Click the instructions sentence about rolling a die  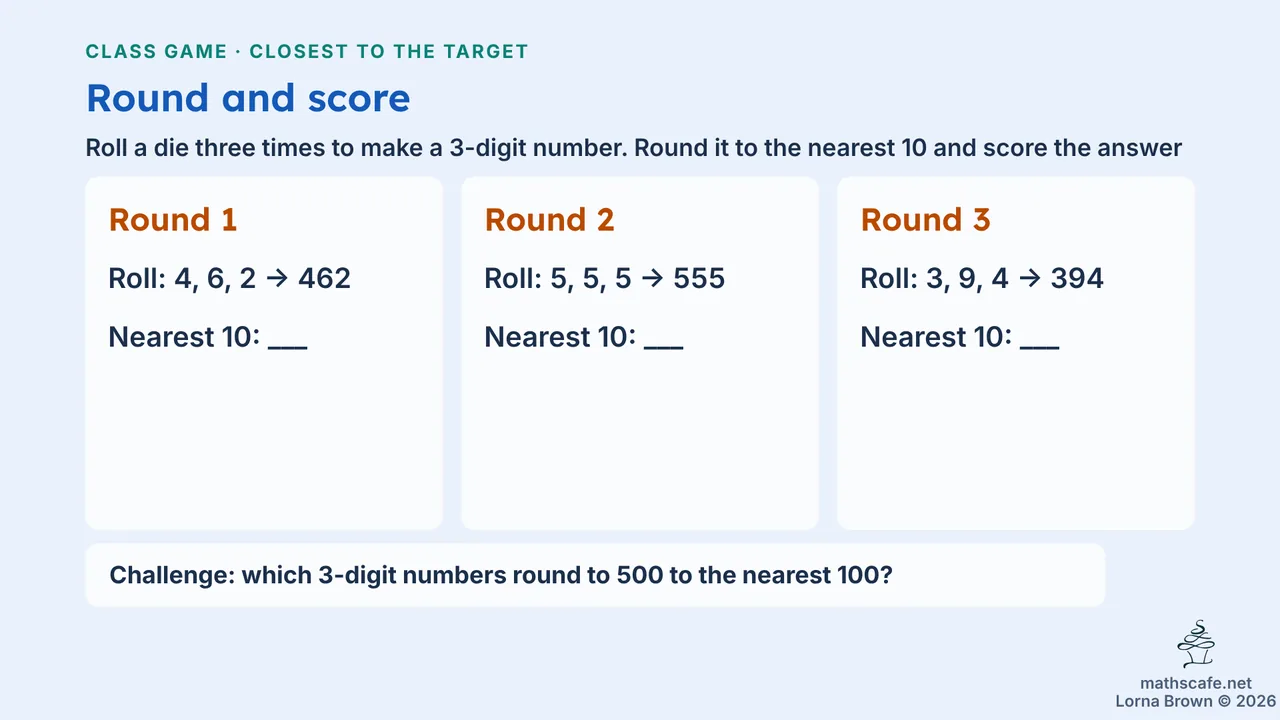tap(634, 149)
